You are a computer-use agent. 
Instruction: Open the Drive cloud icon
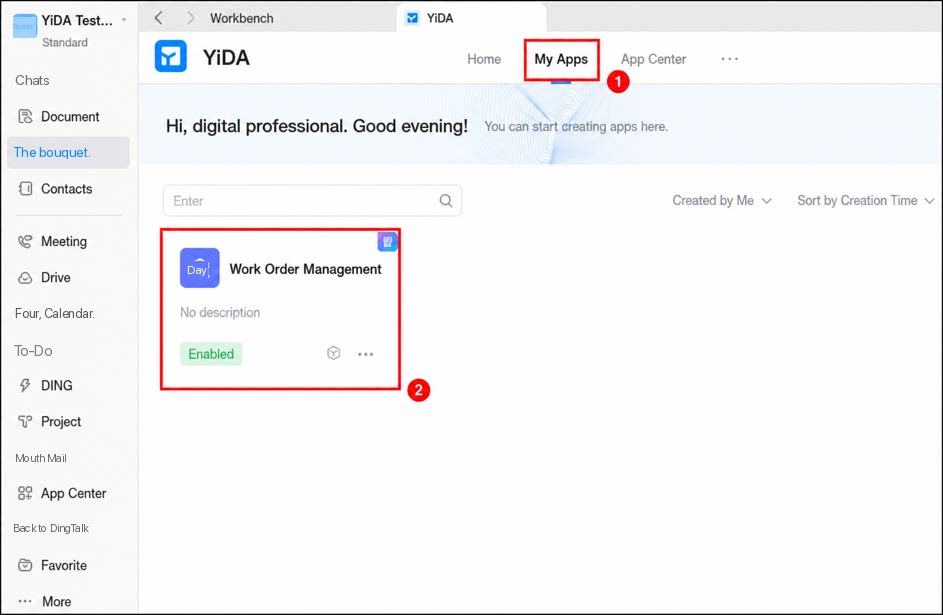(x=25, y=278)
